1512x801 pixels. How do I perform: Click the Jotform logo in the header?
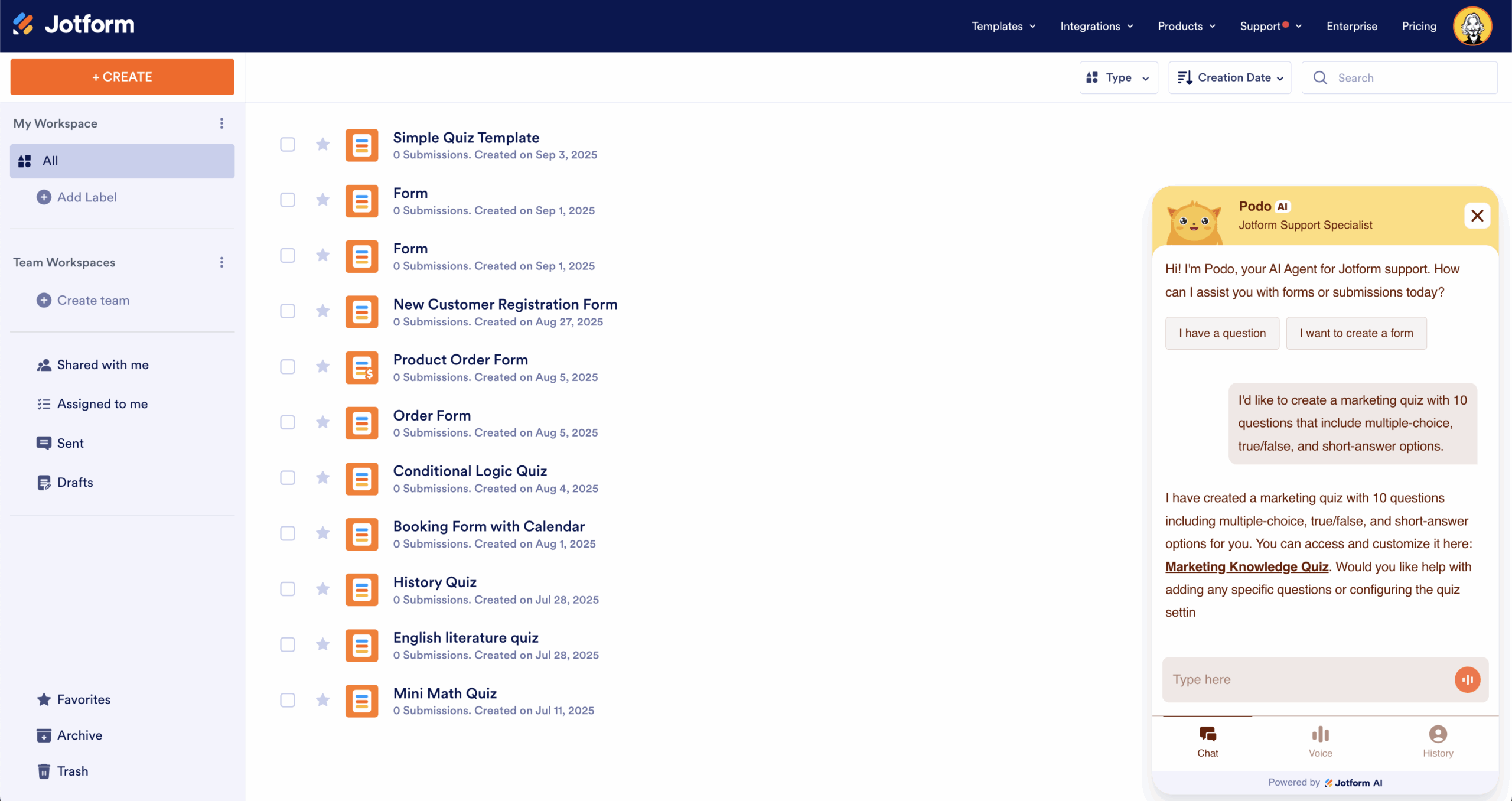[x=74, y=25]
